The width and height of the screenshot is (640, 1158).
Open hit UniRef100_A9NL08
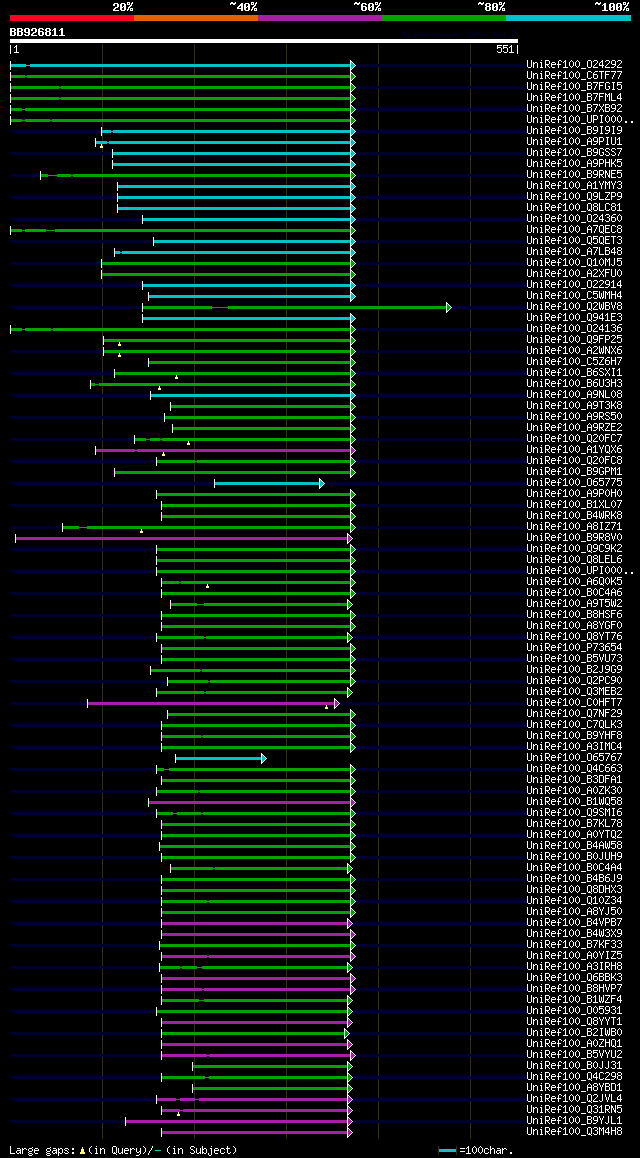click(574, 394)
